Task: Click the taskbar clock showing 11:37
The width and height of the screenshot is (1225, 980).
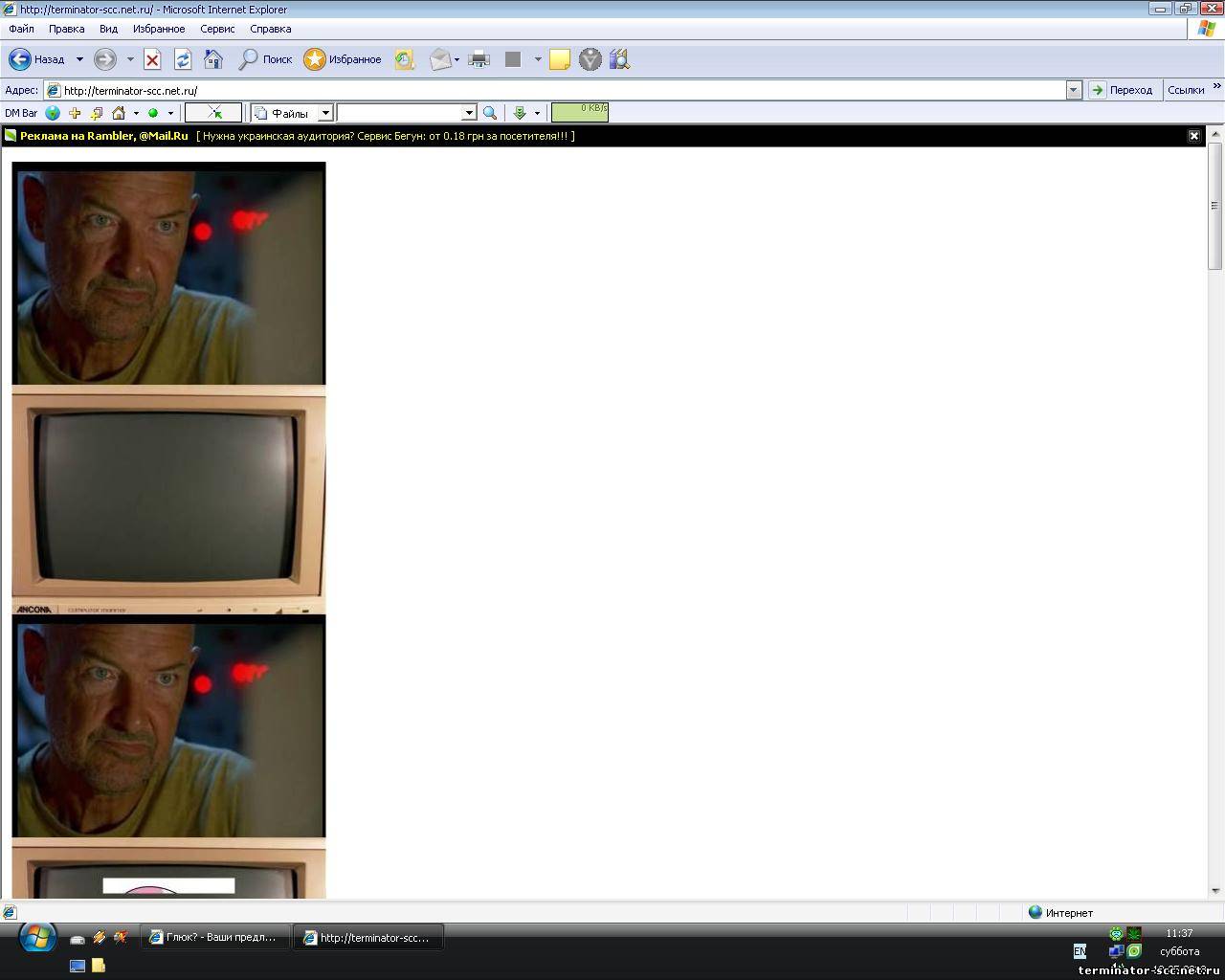Action: (1179, 933)
